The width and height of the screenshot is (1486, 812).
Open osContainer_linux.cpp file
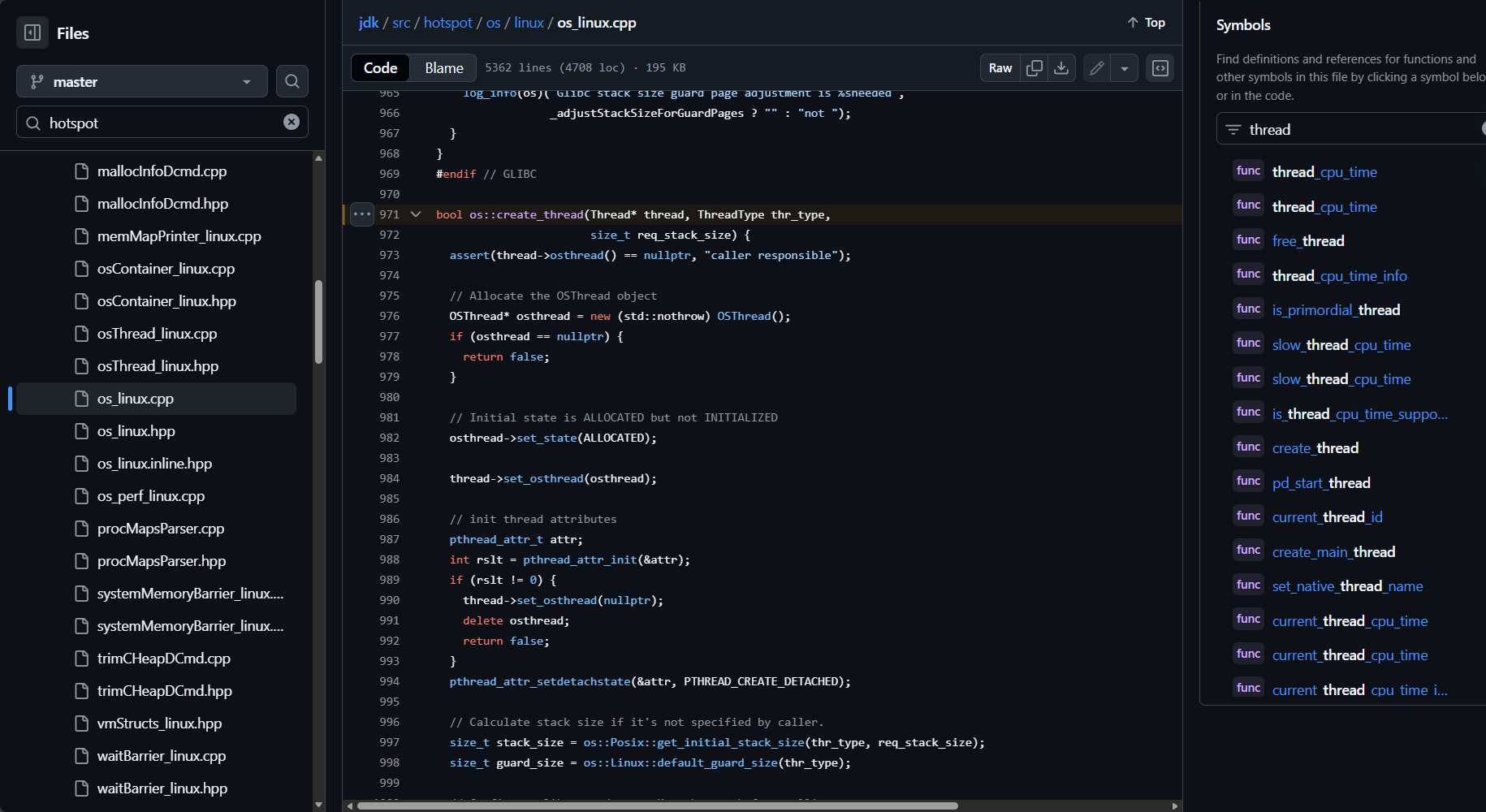coord(166,269)
